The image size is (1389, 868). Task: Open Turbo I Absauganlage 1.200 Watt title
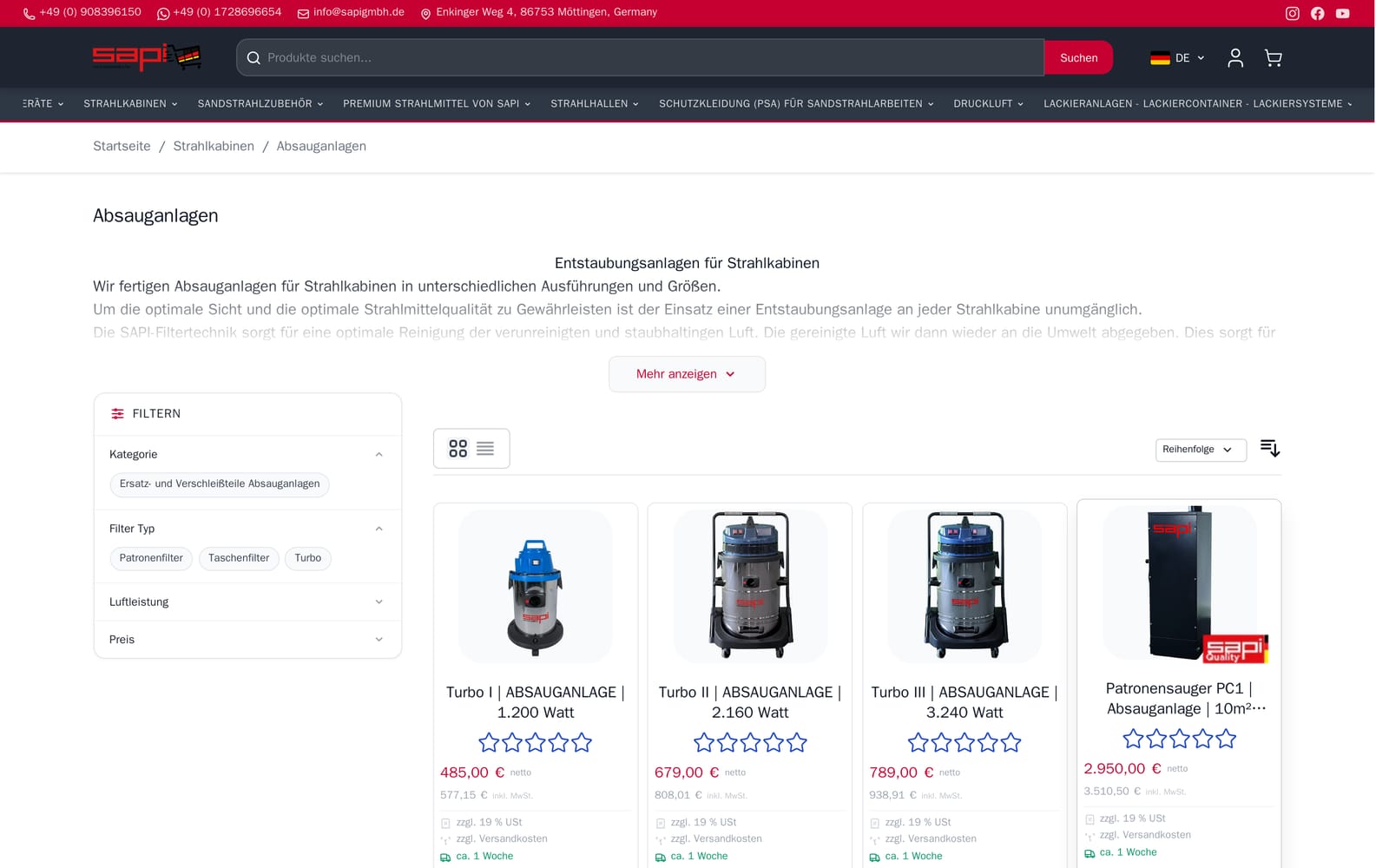click(535, 702)
